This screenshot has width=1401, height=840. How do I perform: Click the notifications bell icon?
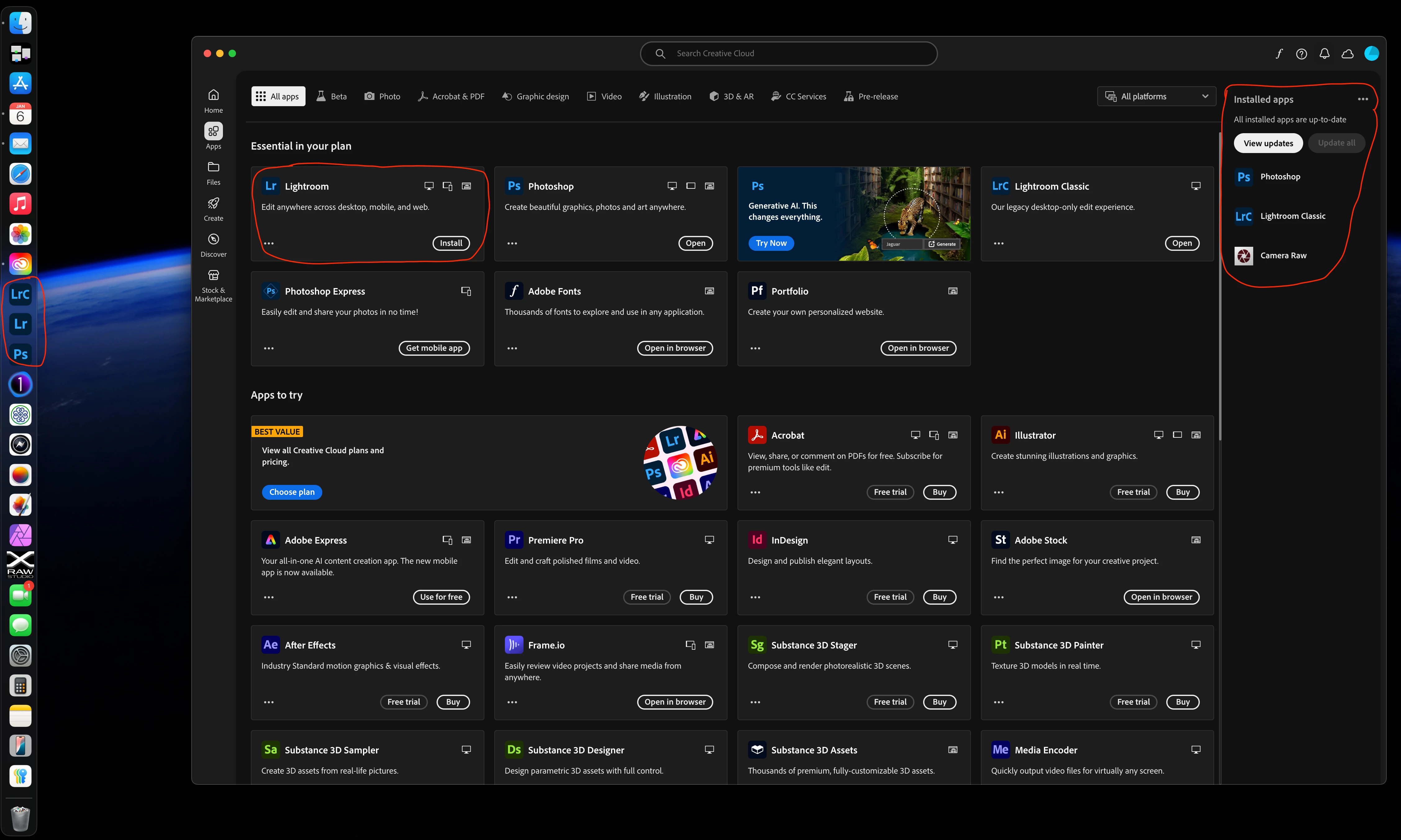tap(1324, 54)
